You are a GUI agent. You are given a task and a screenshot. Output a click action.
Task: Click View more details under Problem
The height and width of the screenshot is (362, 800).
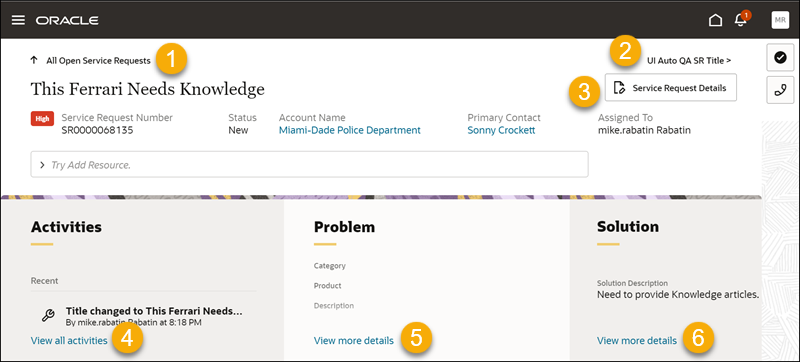pyautogui.click(x=354, y=340)
